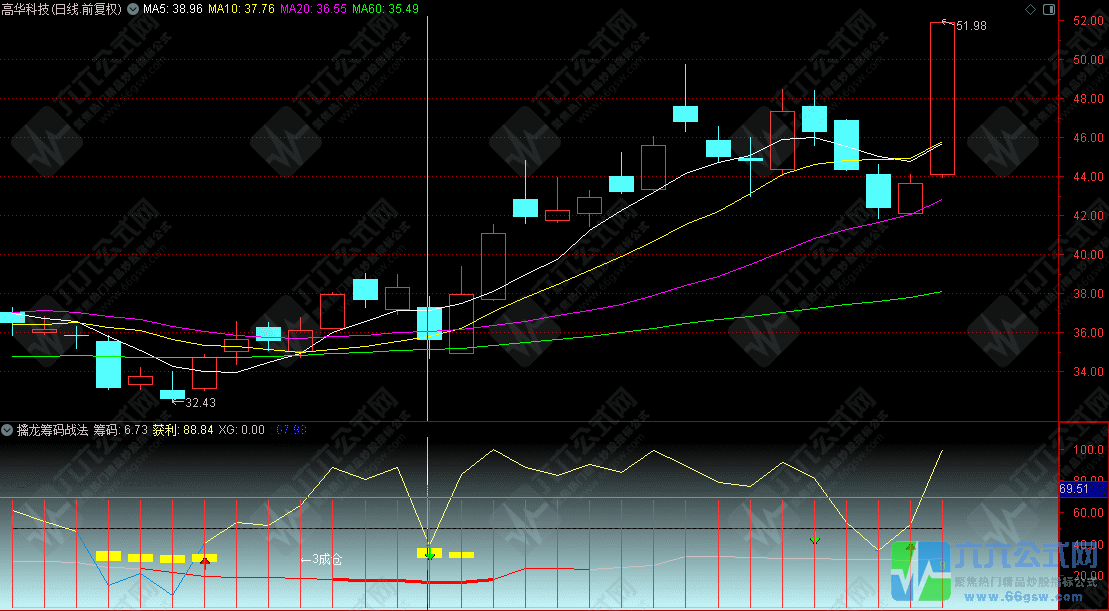Screen dimensions: 1109x611
Task: Click the green arrow signal near 40.00
Action: (815, 540)
